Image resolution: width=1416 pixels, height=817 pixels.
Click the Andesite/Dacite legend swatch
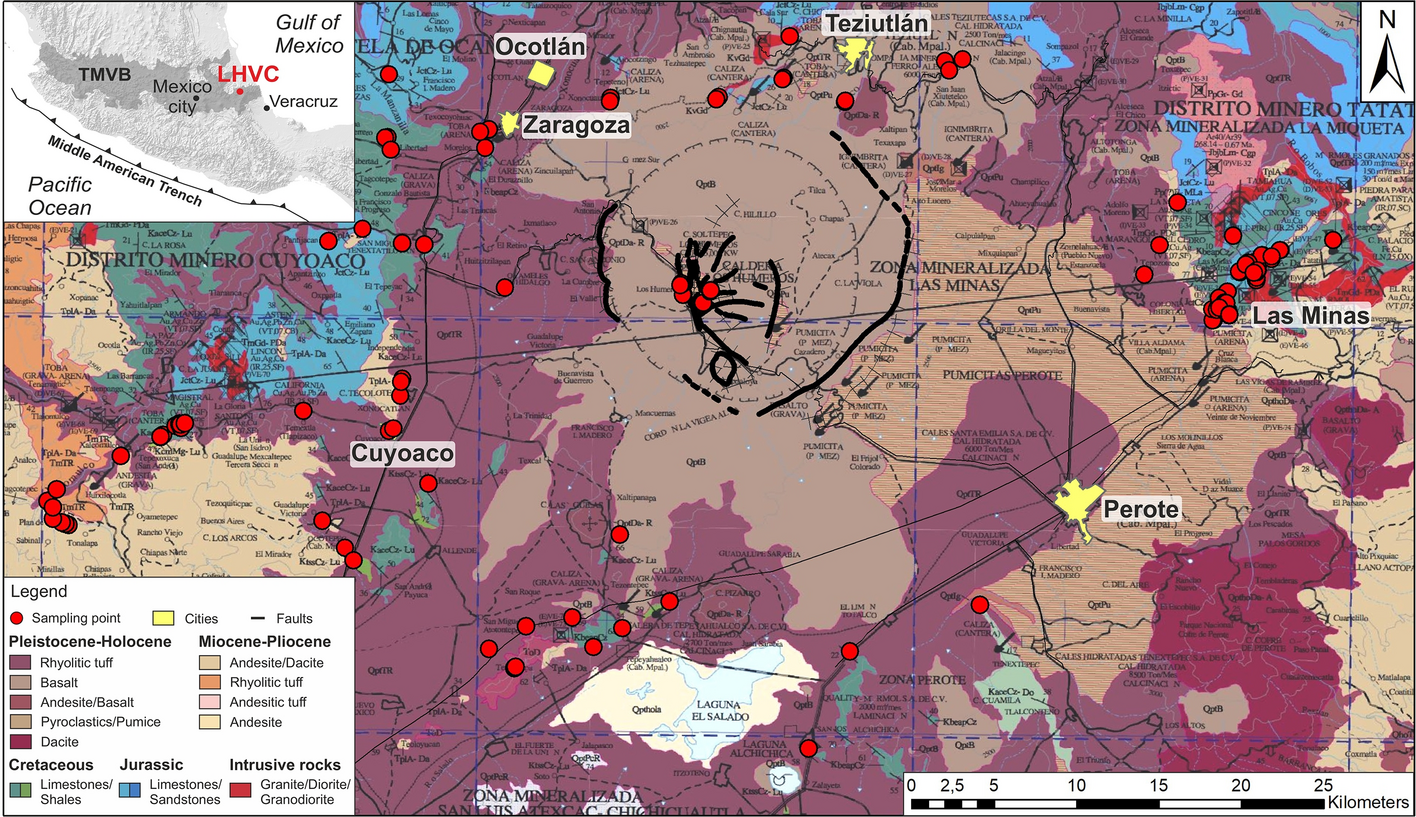tap(209, 661)
